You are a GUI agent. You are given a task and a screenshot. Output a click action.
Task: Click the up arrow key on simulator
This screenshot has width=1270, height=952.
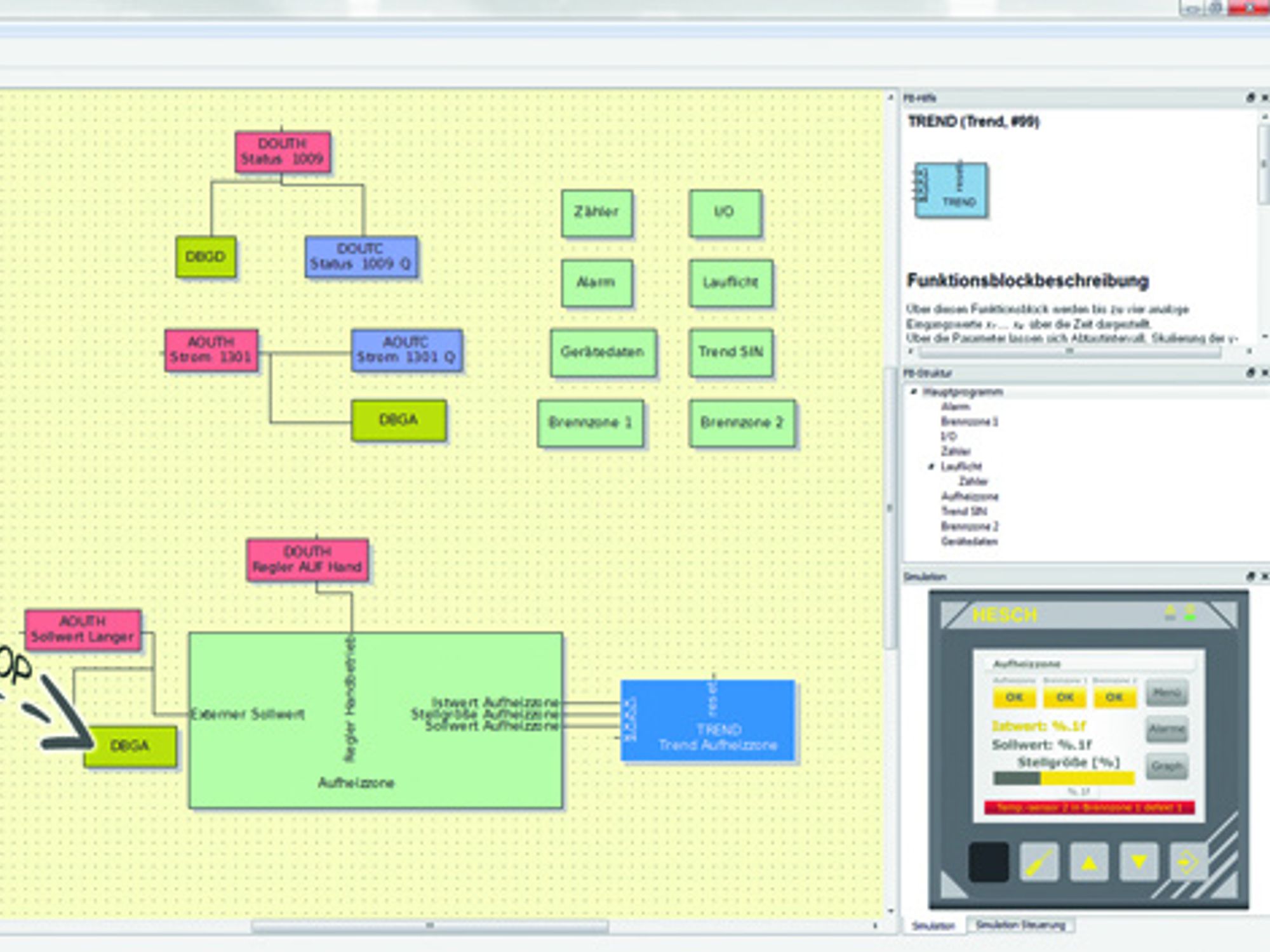(1089, 862)
